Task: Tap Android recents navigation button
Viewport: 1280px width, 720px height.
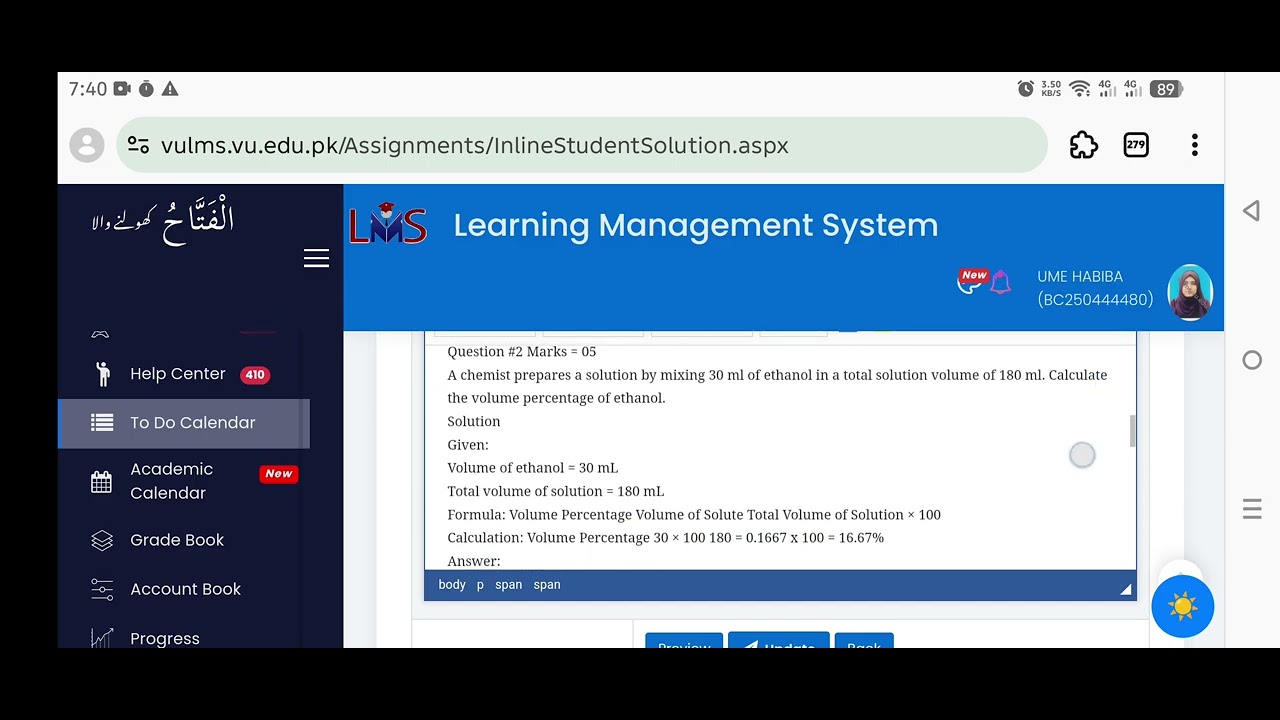Action: [1252, 509]
